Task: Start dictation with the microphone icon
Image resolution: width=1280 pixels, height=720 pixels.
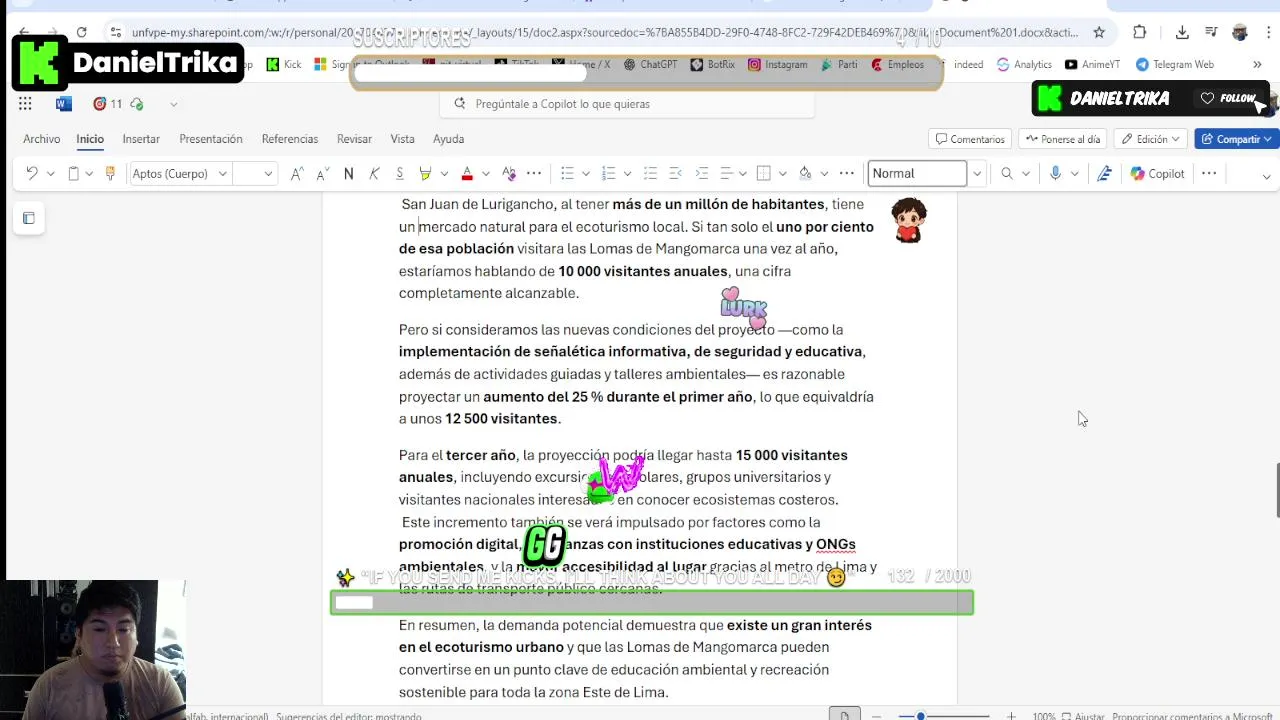Action: 1055,174
